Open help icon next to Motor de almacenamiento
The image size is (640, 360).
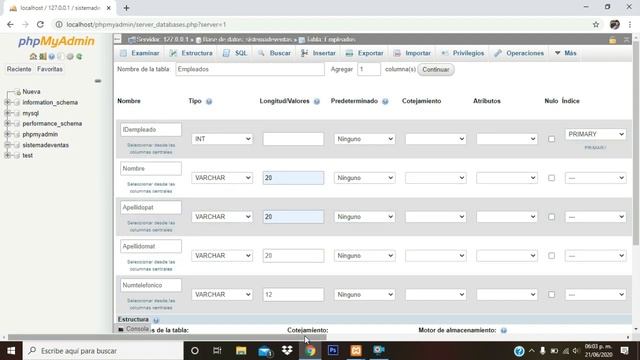click(504, 330)
